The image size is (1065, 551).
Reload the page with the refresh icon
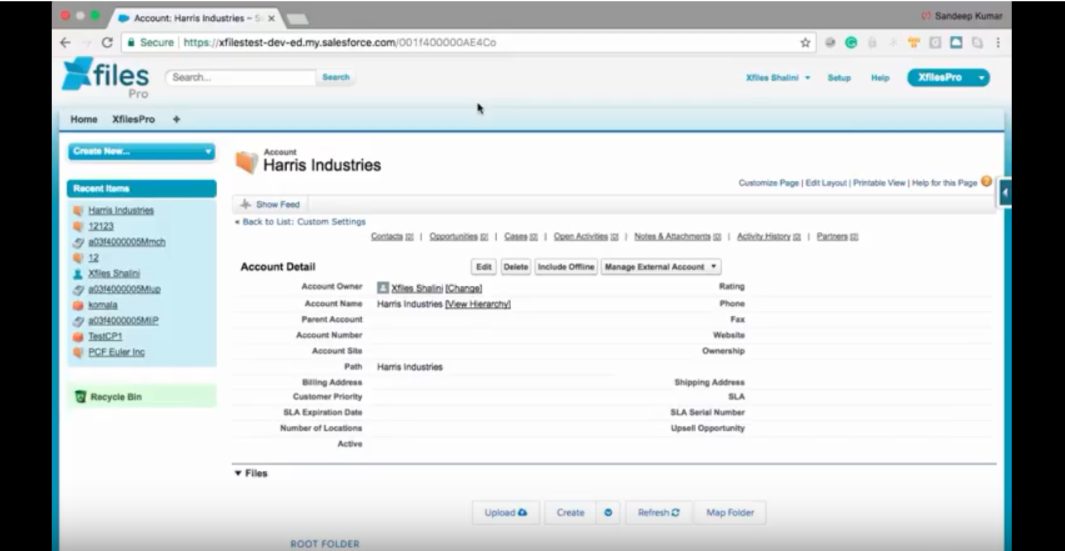point(107,42)
